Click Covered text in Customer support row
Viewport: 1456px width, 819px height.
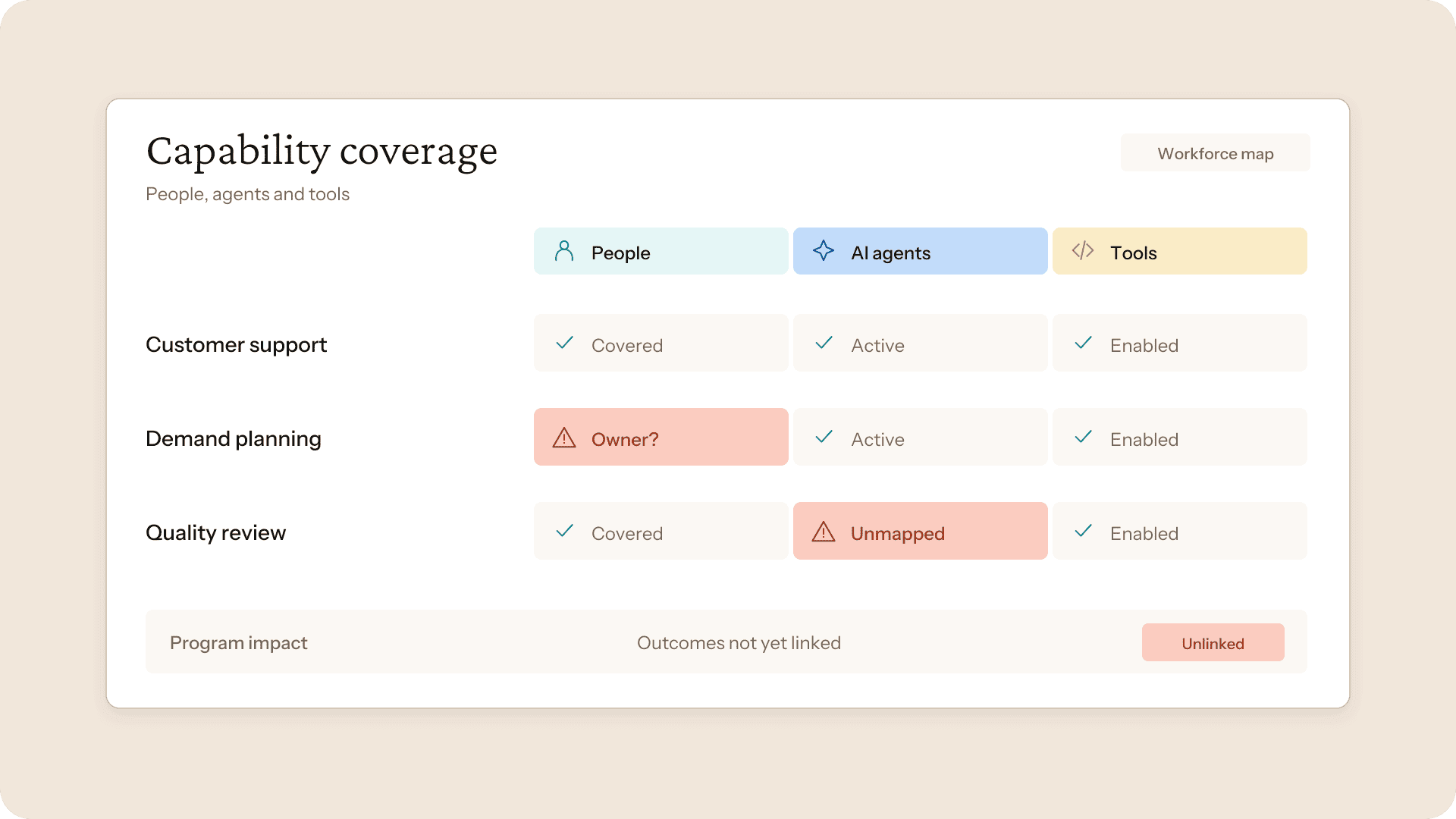coord(627,346)
